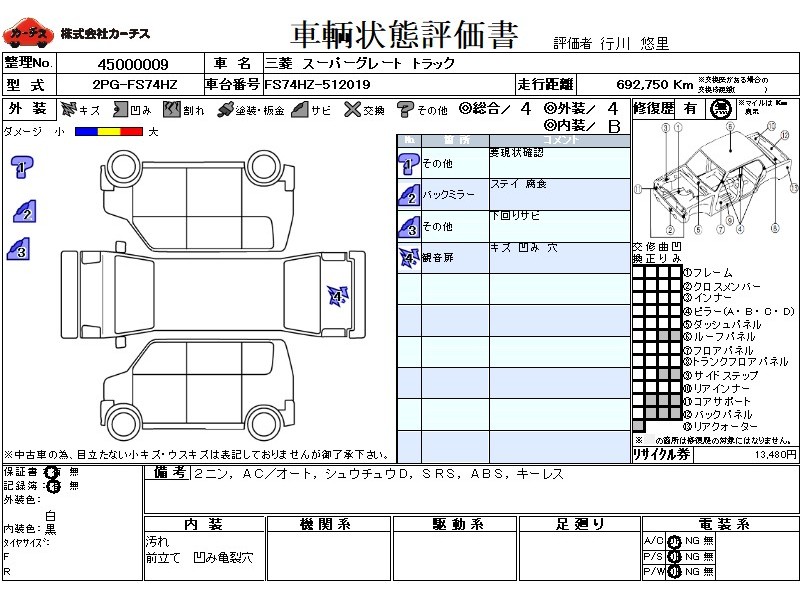The image size is (800, 600).
Task: Click the カーチス company logo
Action: [x=28, y=33]
